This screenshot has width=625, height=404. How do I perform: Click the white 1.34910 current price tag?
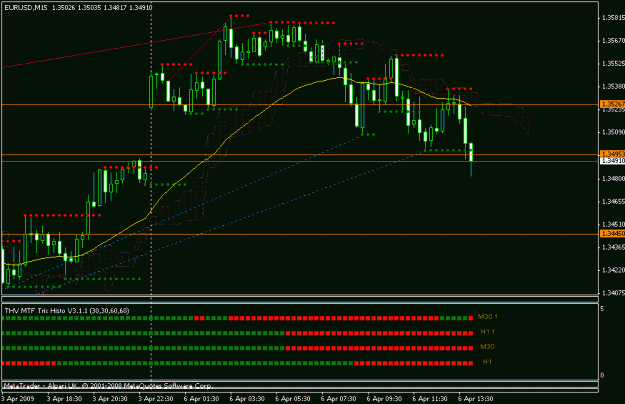coord(613,161)
